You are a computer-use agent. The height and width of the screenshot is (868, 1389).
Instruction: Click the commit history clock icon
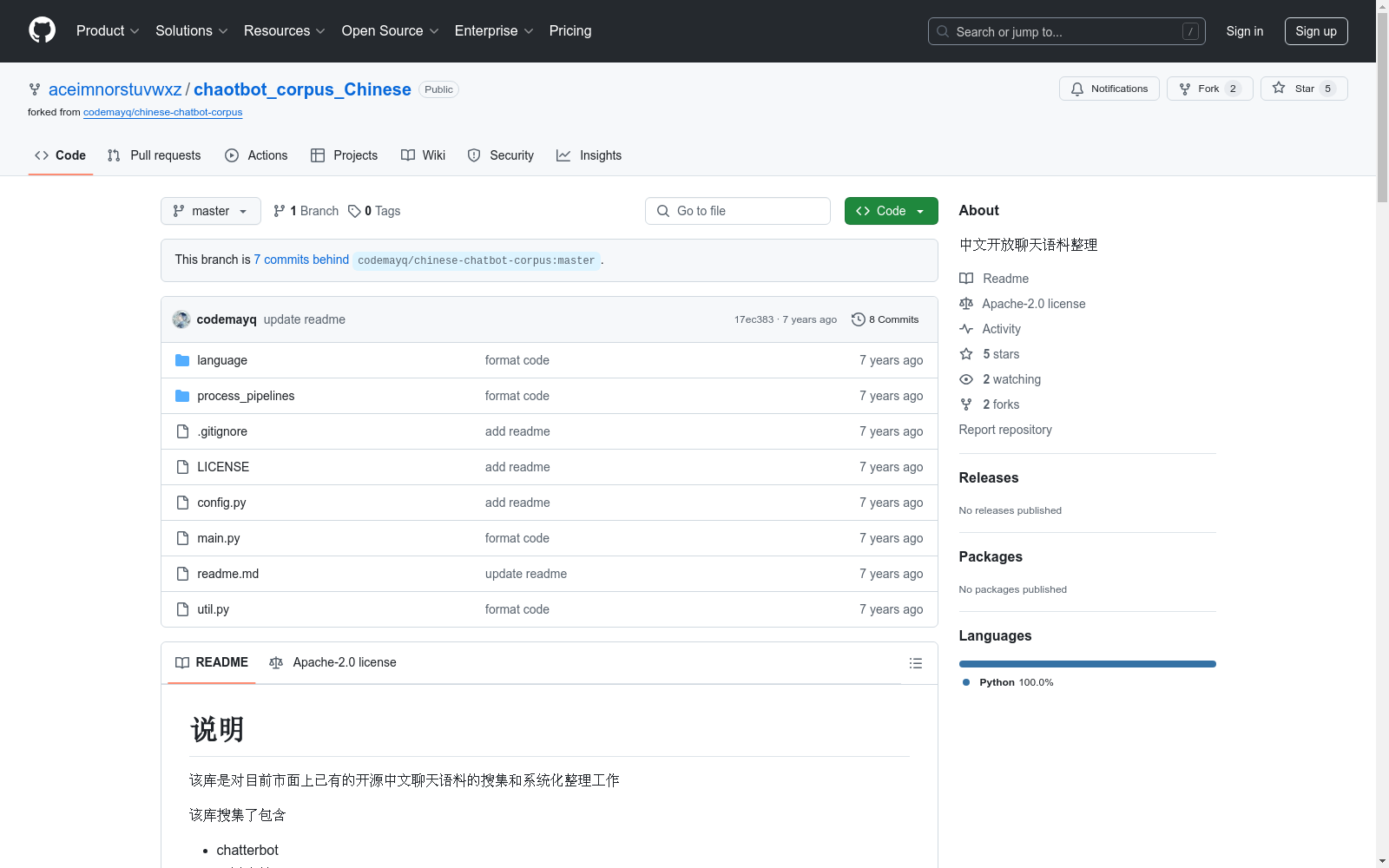859,319
